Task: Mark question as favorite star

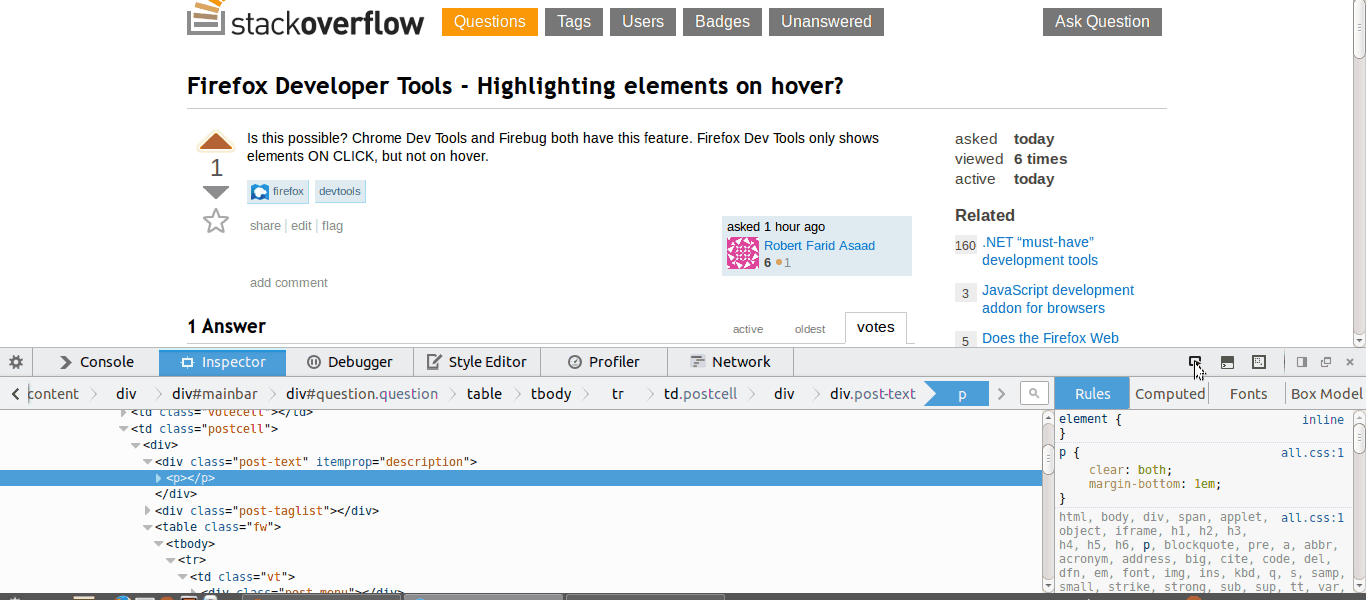Action: tap(216, 221)
